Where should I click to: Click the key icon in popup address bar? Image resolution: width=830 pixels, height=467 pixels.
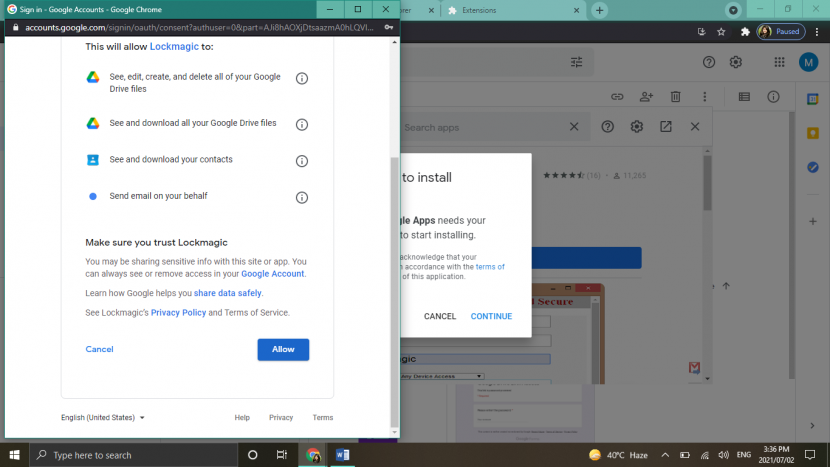pos(389,28)
